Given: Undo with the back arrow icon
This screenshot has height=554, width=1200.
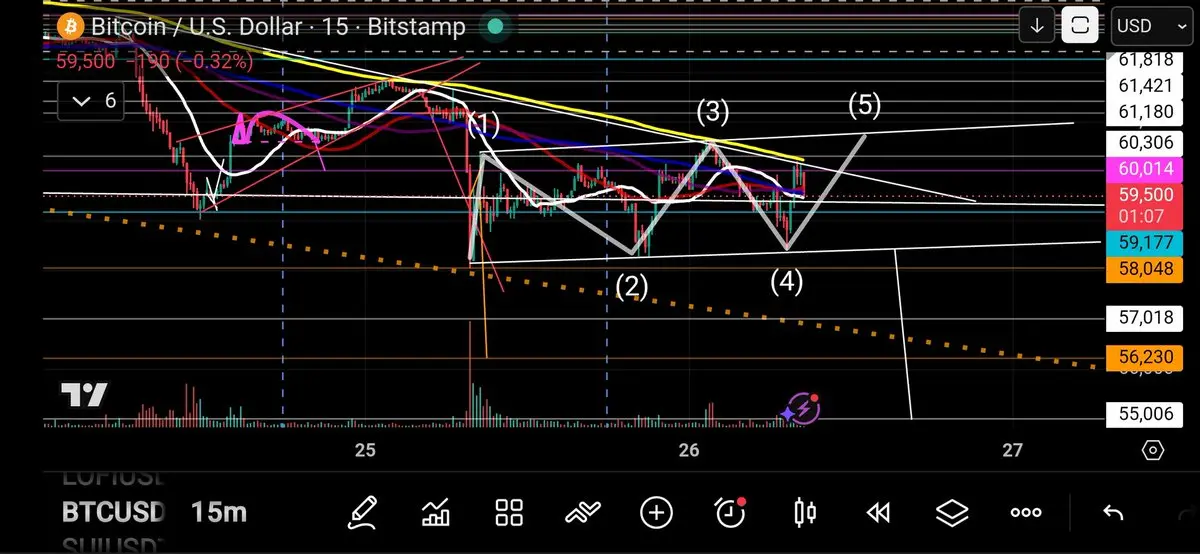Looking at the screenshot, I should 1112,513.
